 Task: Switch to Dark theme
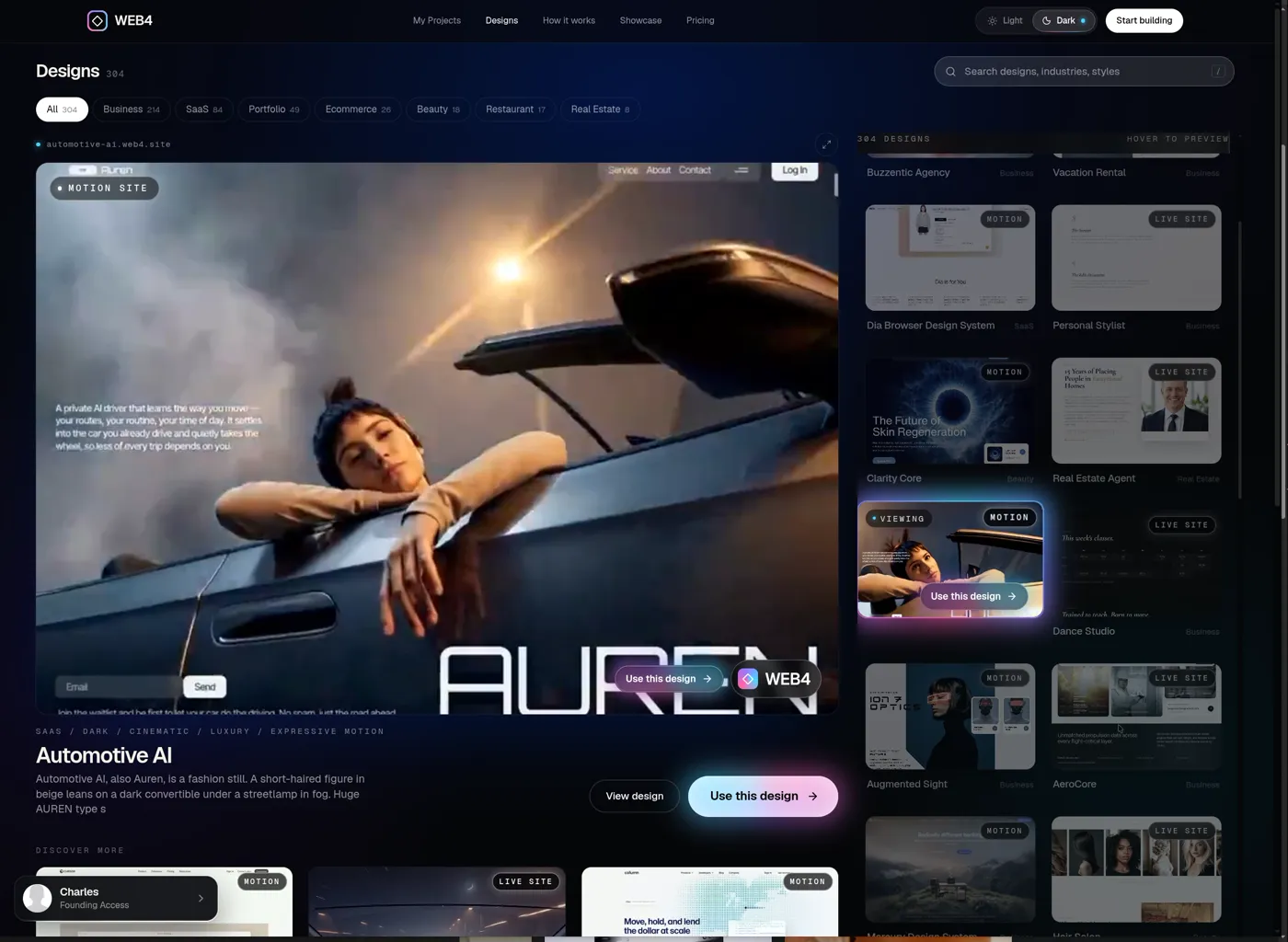click(1064, 20)
